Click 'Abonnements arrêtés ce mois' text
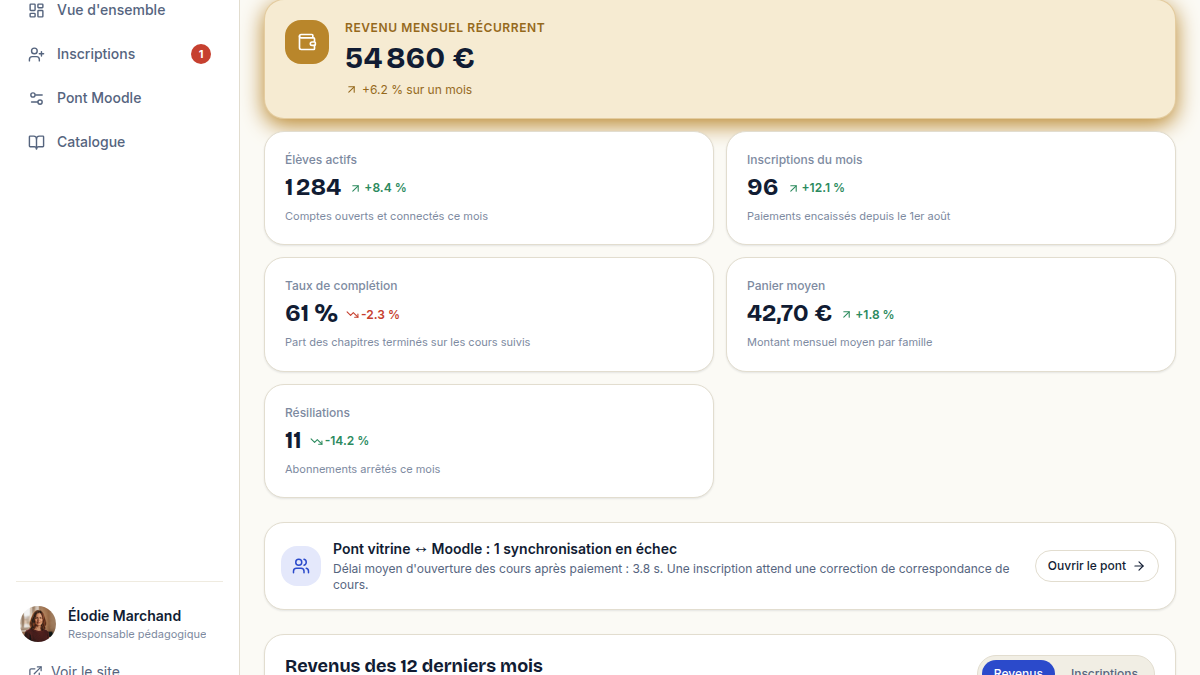Viewport: 1200px width, 675px height. point(362,469)
